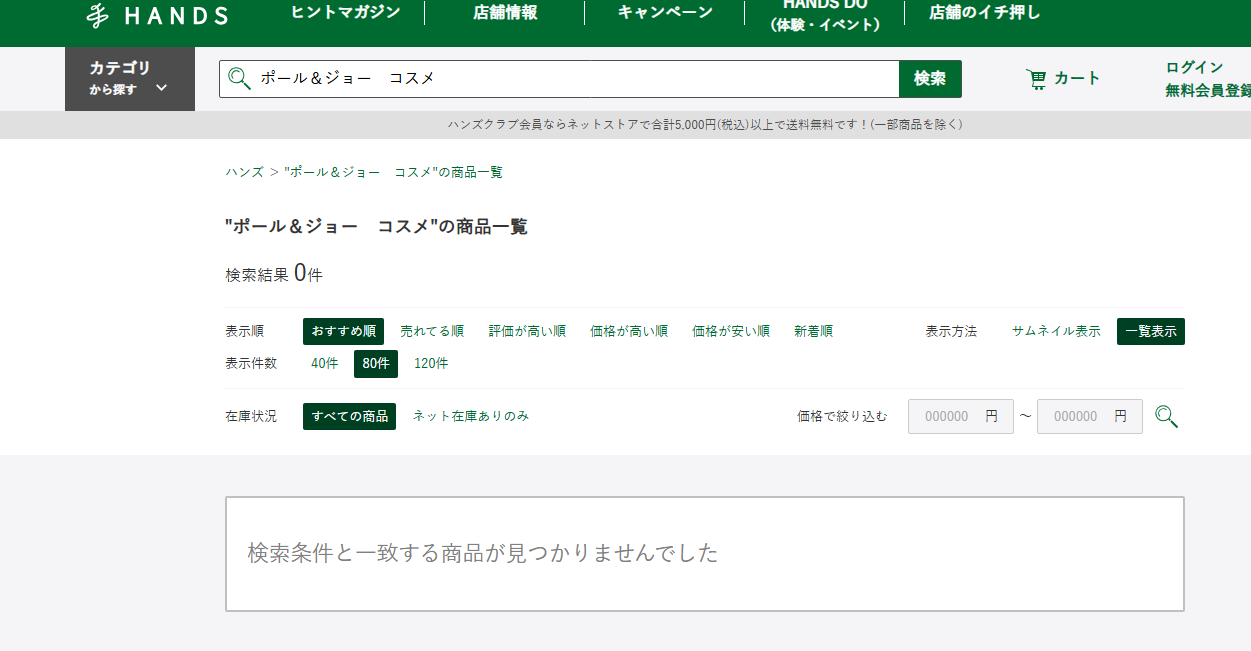
Task: Apply price filter with magnifier icon
Action: tap(1166, 416)
